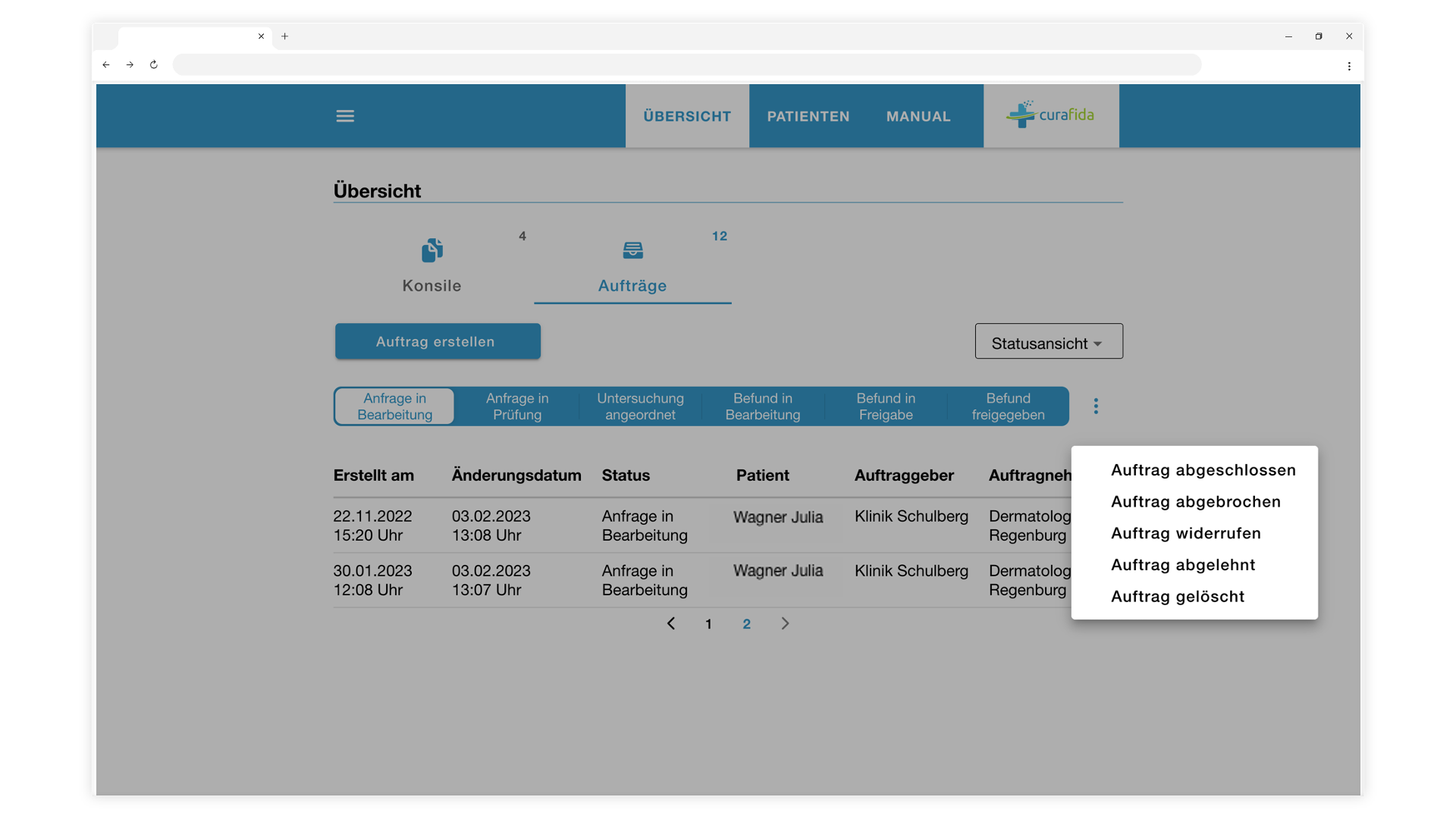Click Klinik Schulberg in the 22.11.2022 row
The width and height of the screenshot is (1456, 819).
912,516
